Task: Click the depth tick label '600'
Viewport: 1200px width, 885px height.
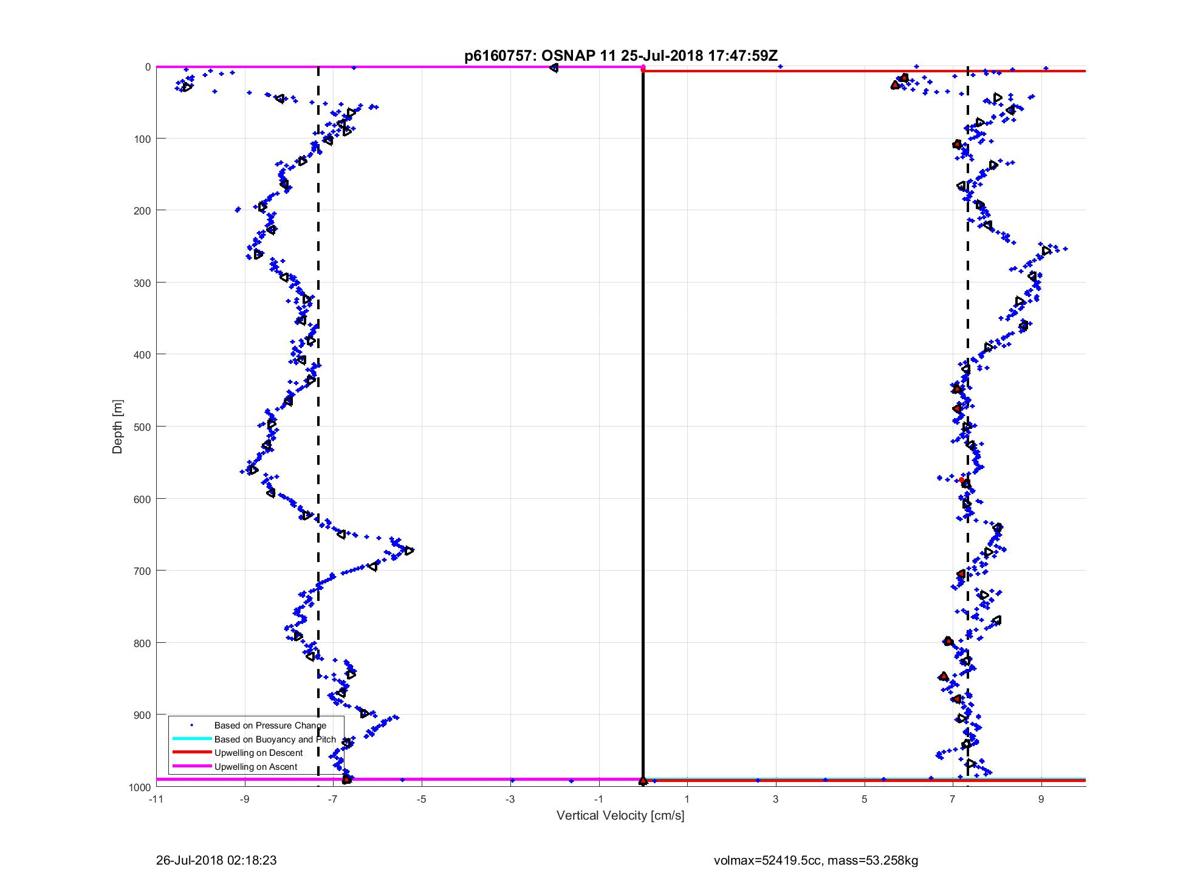Action: pyautogui.click(x=143, y=498)
